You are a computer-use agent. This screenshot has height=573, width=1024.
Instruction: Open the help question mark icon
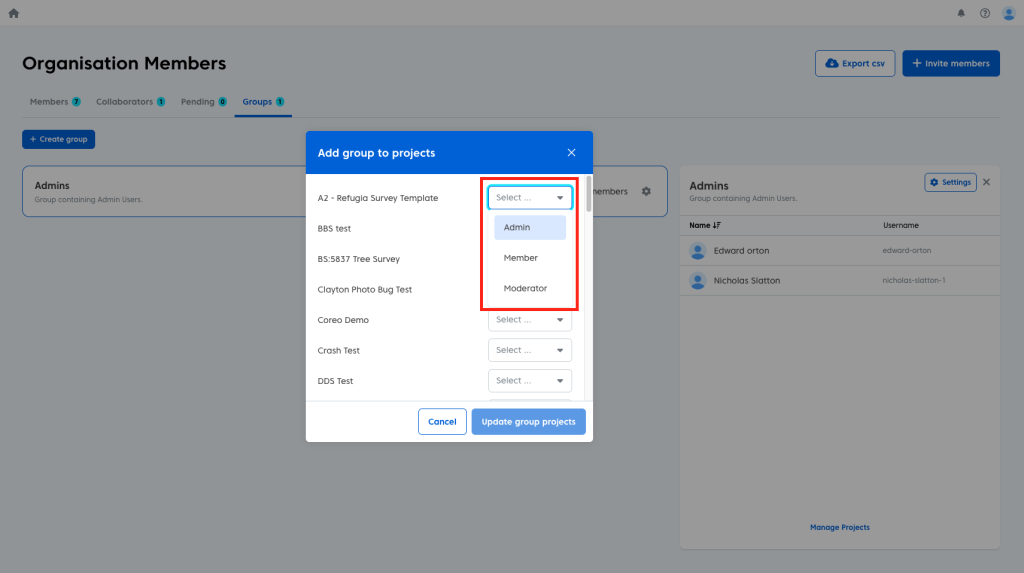coord(985,13)
